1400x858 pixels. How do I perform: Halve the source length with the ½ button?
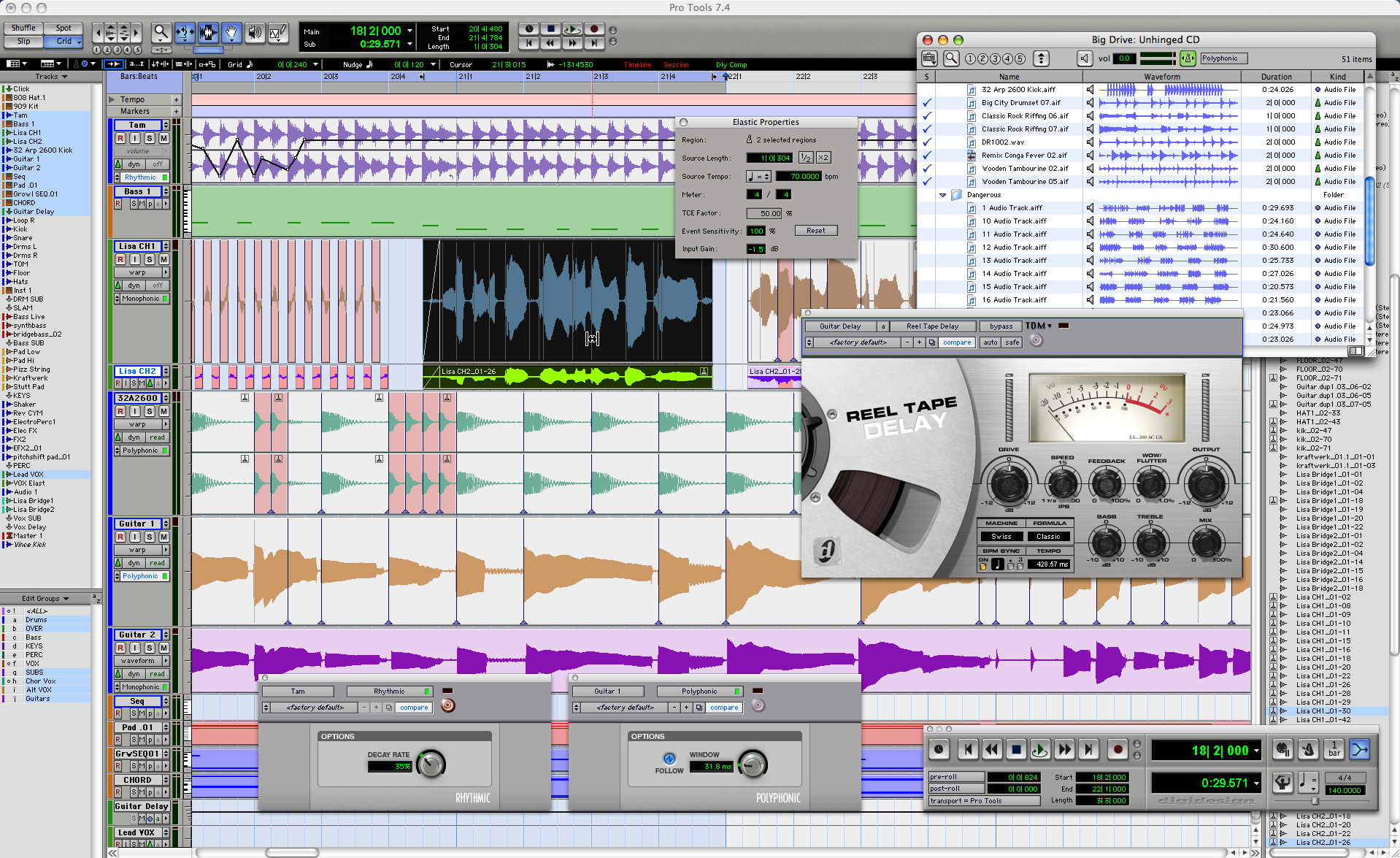806,158
